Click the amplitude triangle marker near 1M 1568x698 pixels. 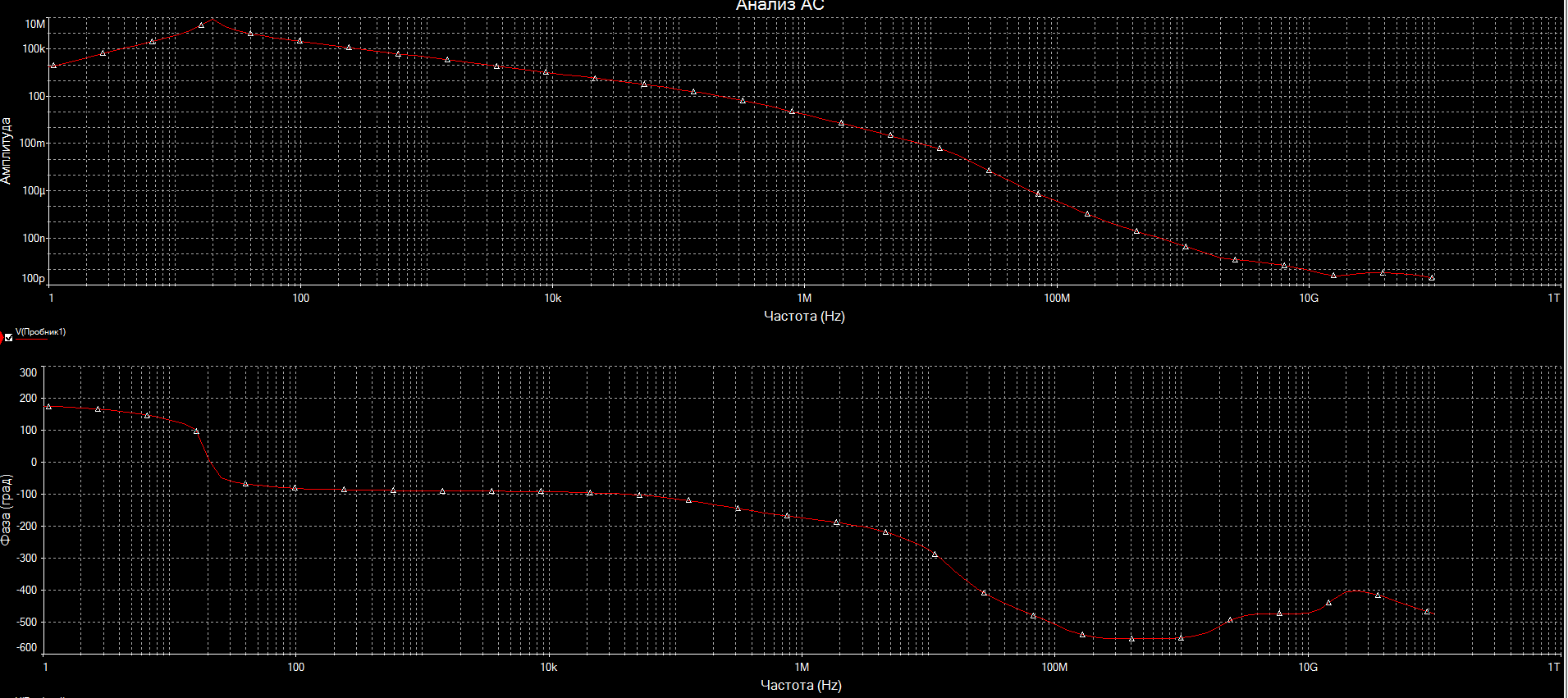pos(792,111)
